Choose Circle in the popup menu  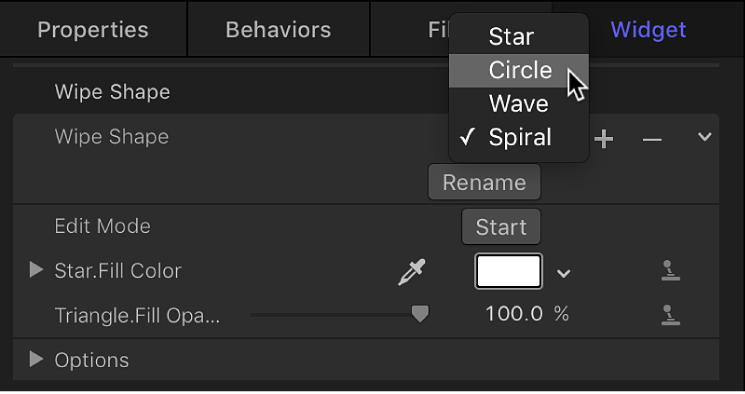(x=519, y=70)
